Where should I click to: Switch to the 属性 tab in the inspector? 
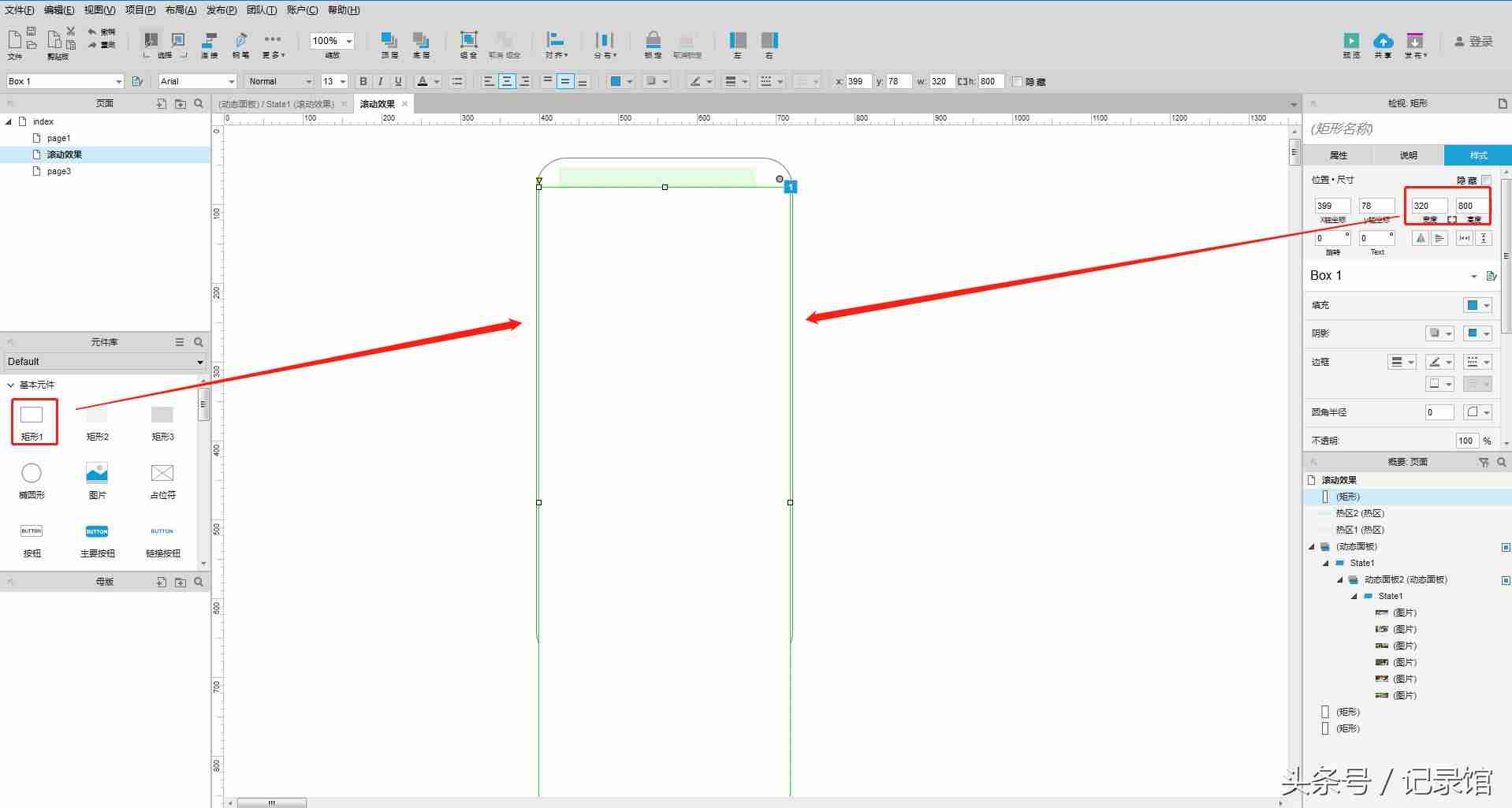[x=1339, y=155]
